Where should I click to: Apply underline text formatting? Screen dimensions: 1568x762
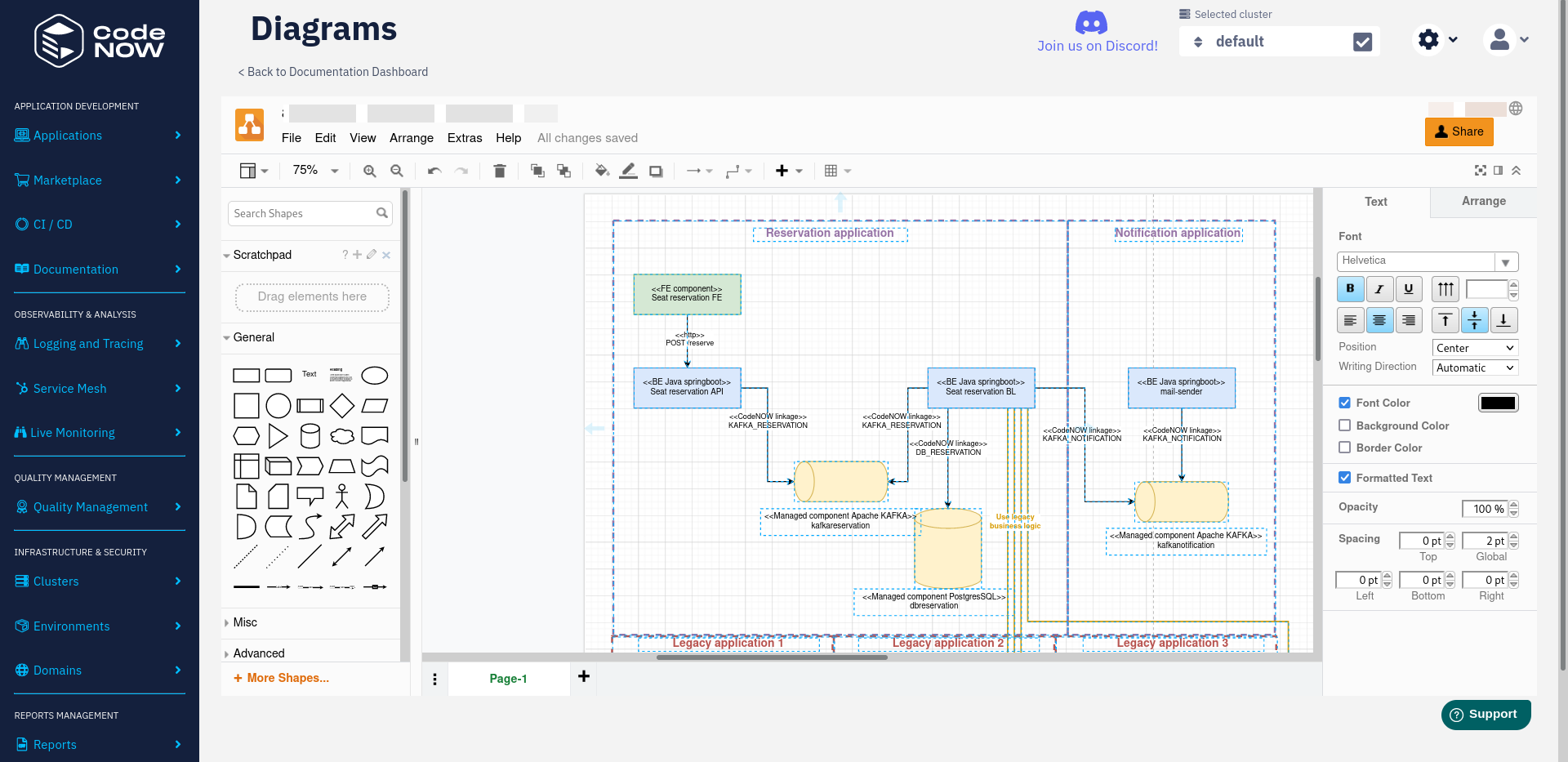[1409, 288]
